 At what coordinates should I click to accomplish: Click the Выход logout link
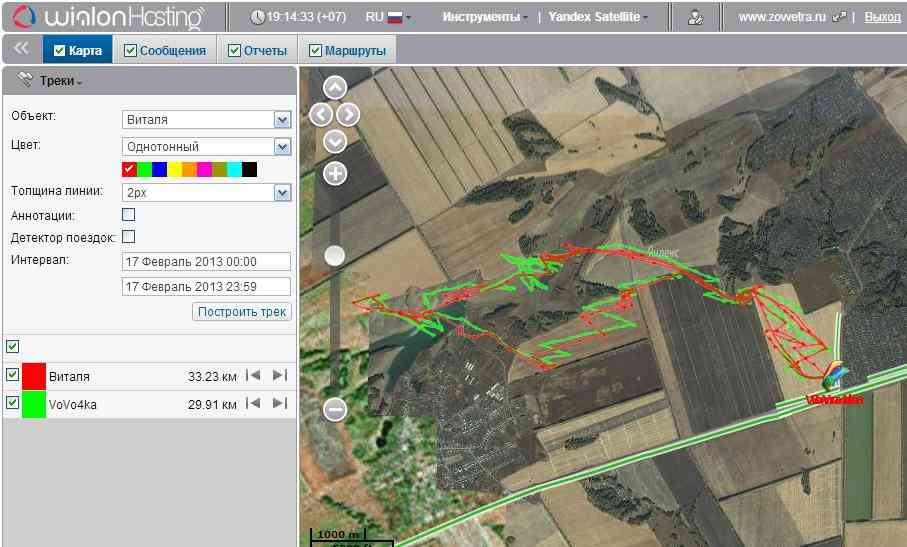point(881,17)
